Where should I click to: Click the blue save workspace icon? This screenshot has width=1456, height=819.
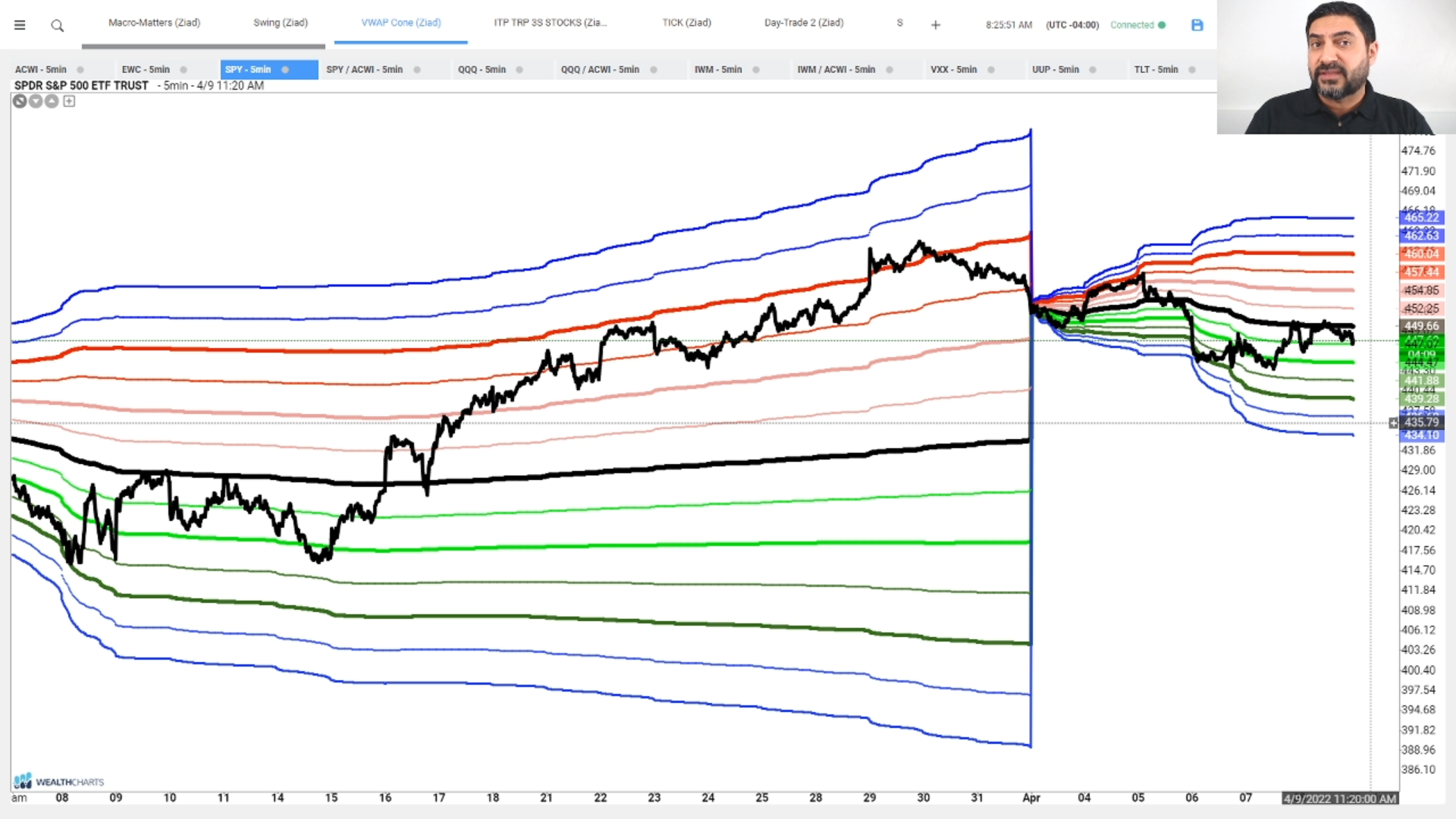click(1197, 25)
